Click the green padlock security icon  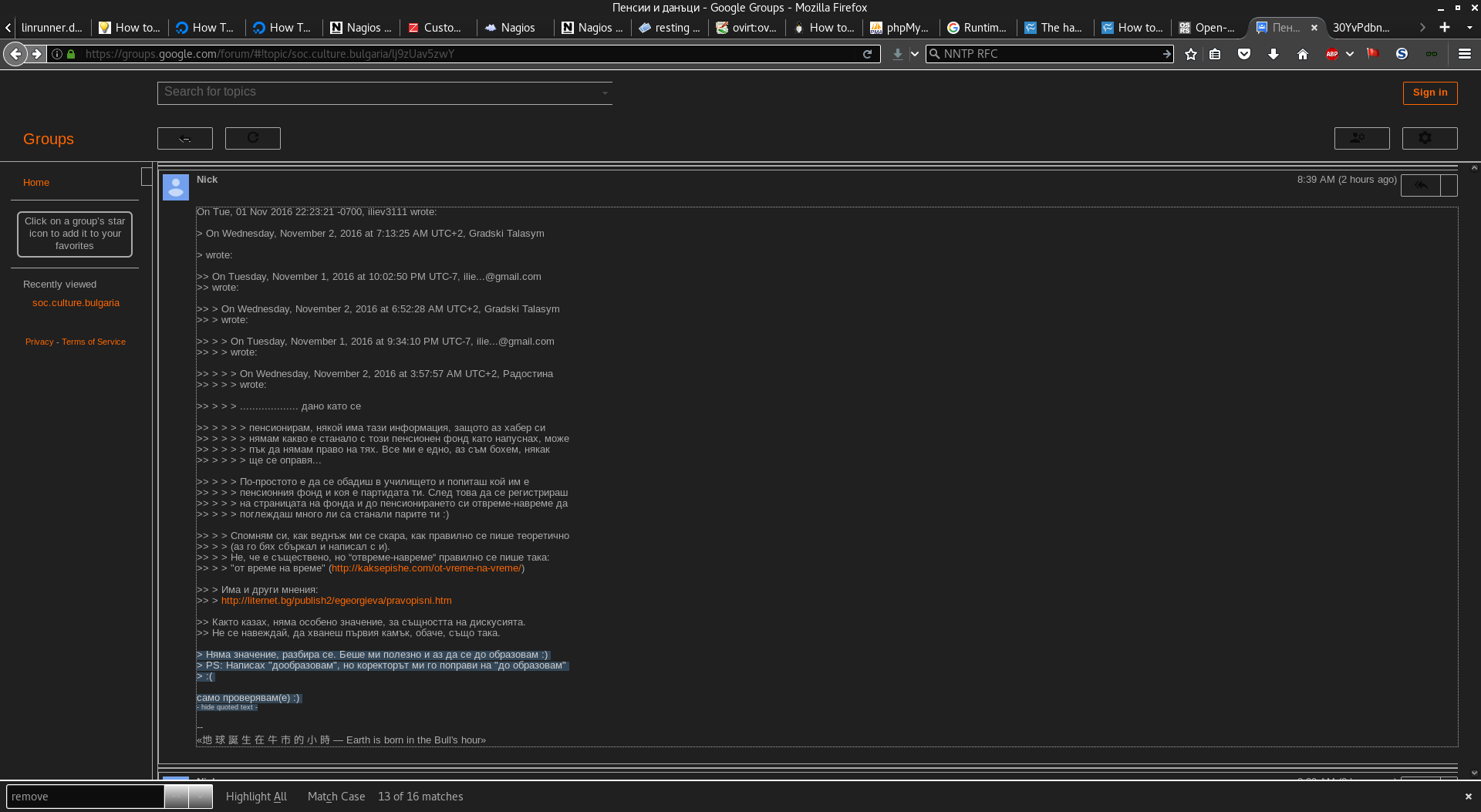71,54
